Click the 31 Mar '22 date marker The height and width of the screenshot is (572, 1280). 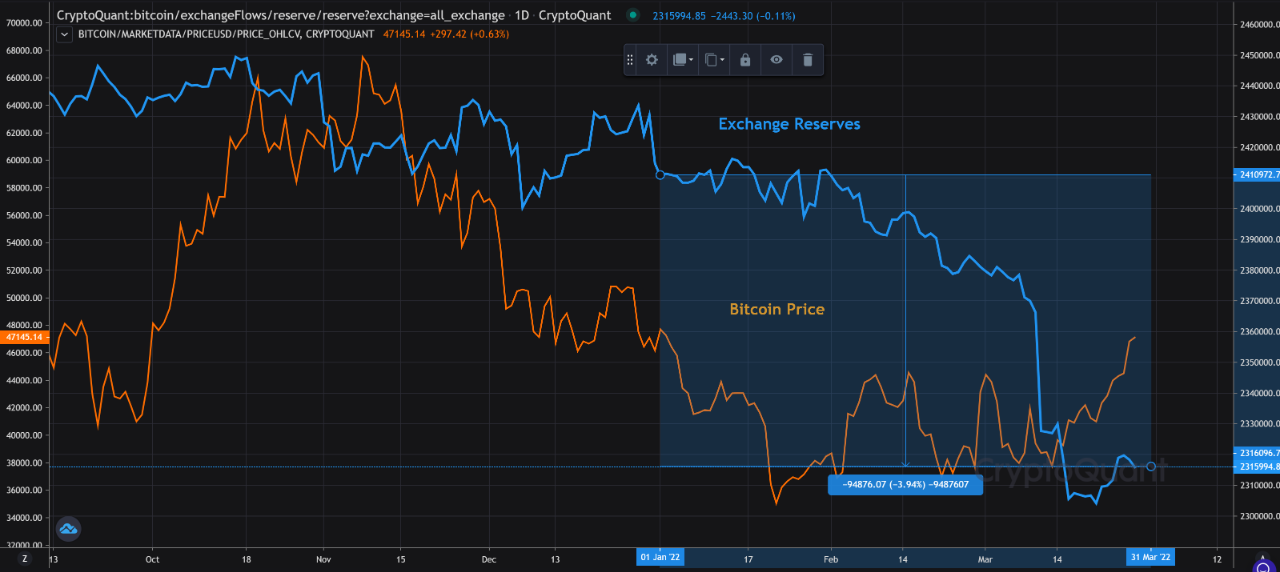(x=1151, y=556)
